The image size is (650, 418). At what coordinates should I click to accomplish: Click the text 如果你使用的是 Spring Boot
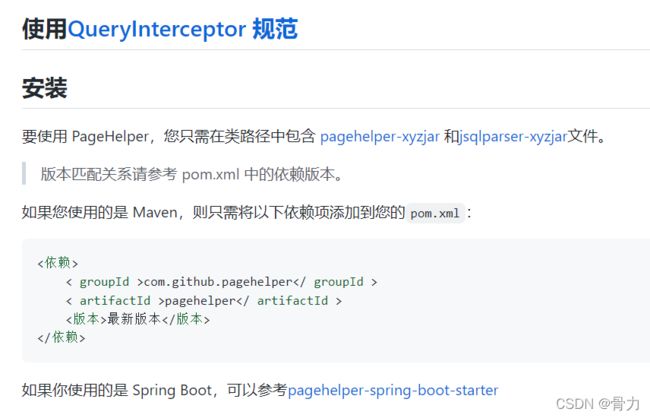pos(117,390)
